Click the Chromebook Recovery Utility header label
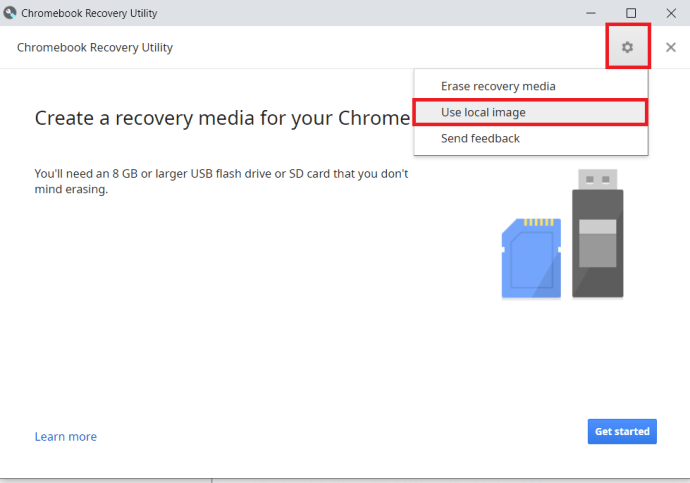The image size is (690, 483). coord(95,48)
